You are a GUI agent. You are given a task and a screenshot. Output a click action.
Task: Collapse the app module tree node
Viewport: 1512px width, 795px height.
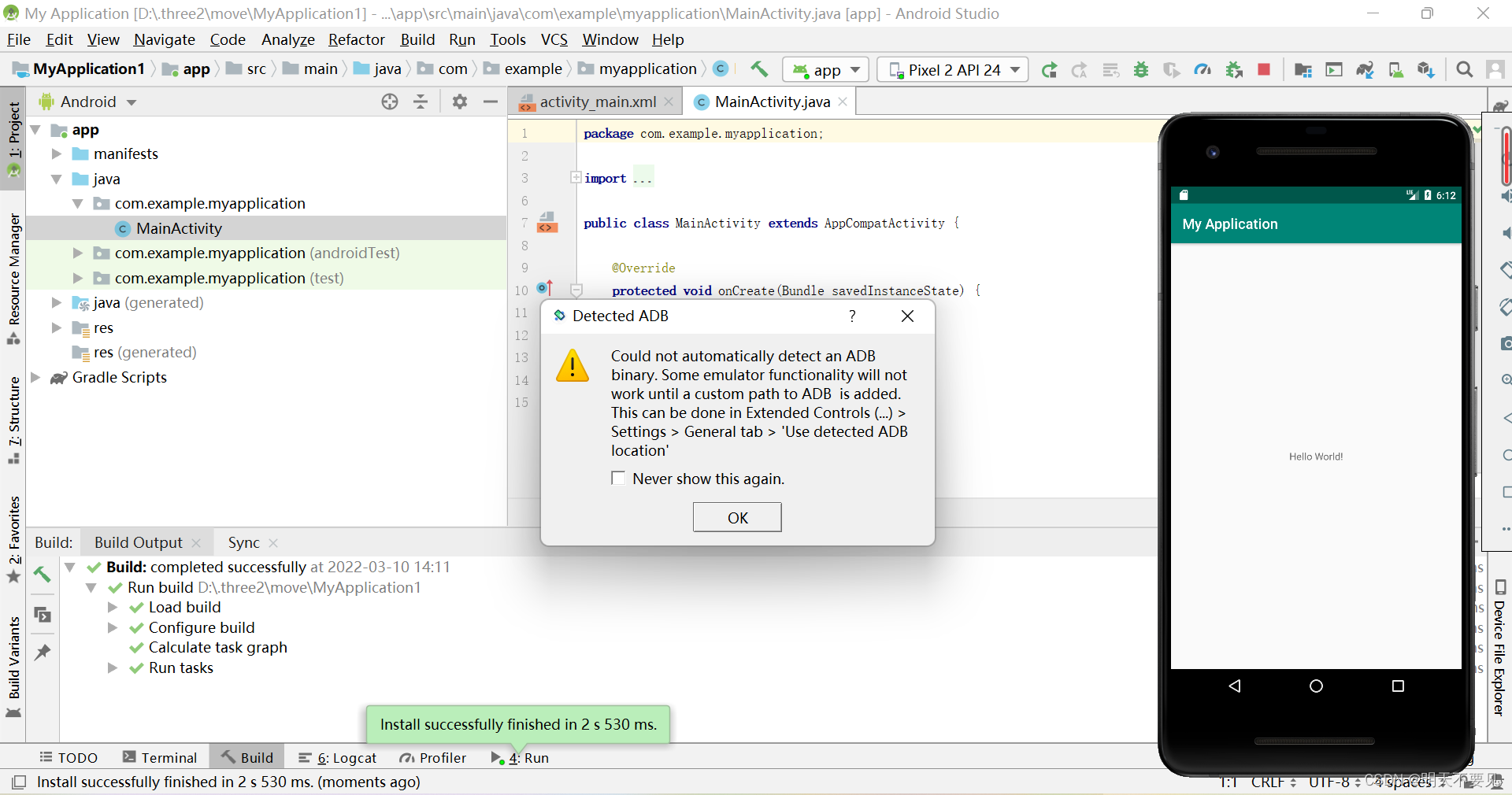click(35, 130)
